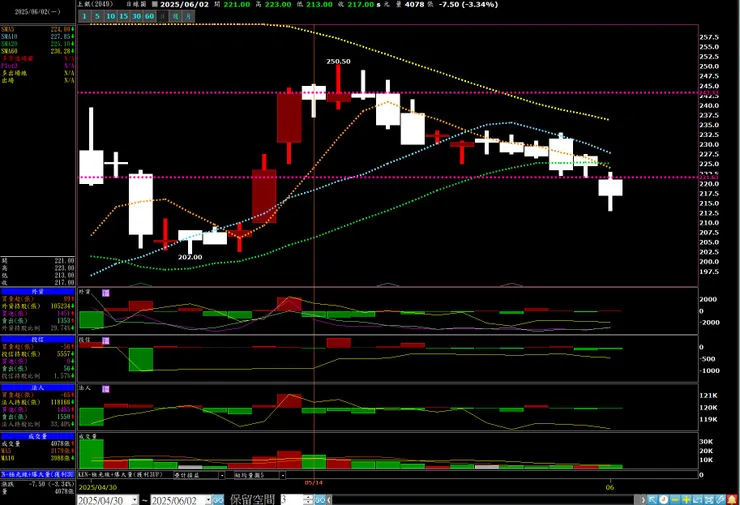
Task: Click the -7.50 (-3.34%) change value in header
Action: point(468,4)
